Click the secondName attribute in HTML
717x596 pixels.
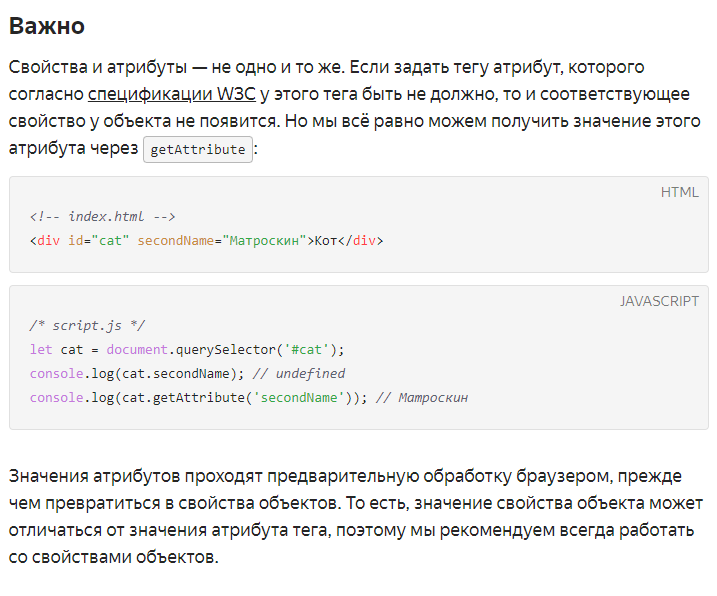click(176, 241)
